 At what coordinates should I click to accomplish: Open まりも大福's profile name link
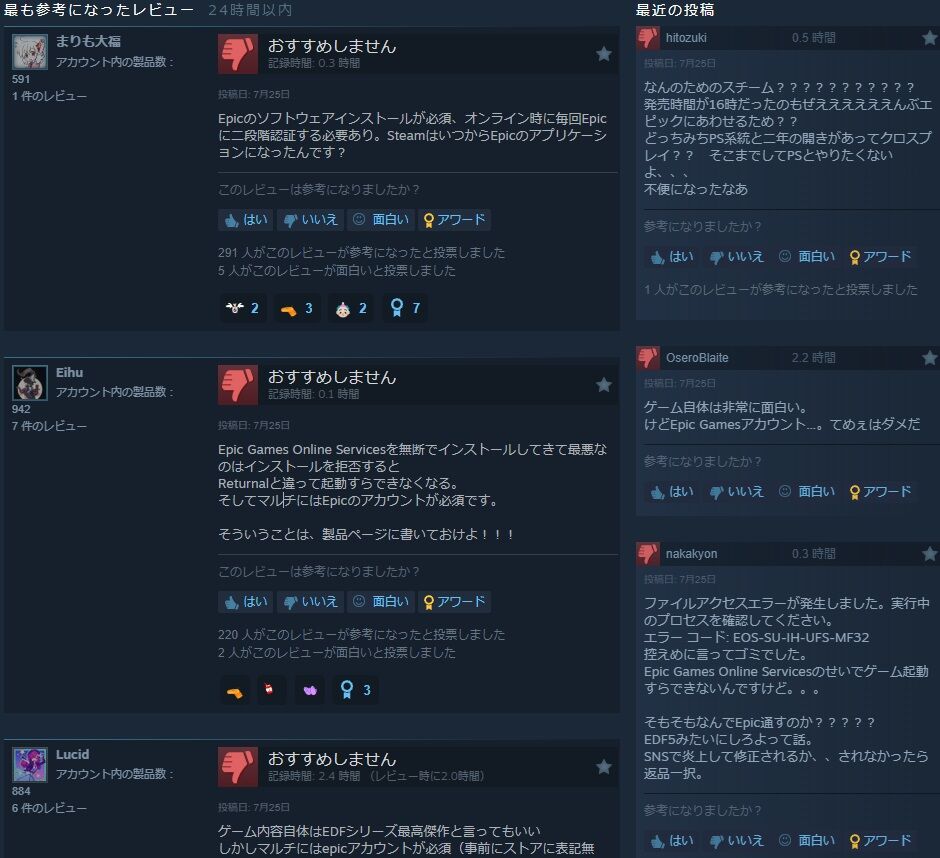pyautogui.click(x=88, y=41)
